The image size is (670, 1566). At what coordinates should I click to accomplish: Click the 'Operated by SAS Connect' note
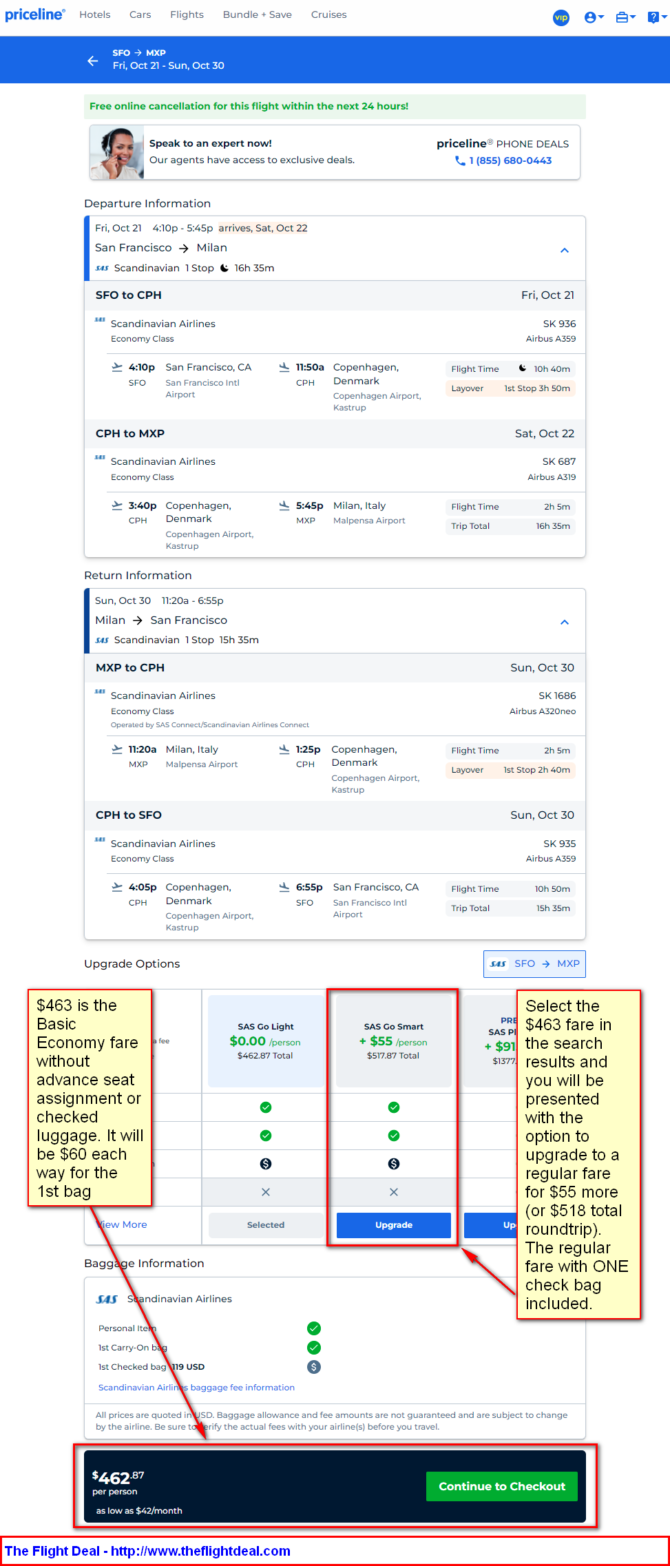pyautogui.click(x=210, y=725)
